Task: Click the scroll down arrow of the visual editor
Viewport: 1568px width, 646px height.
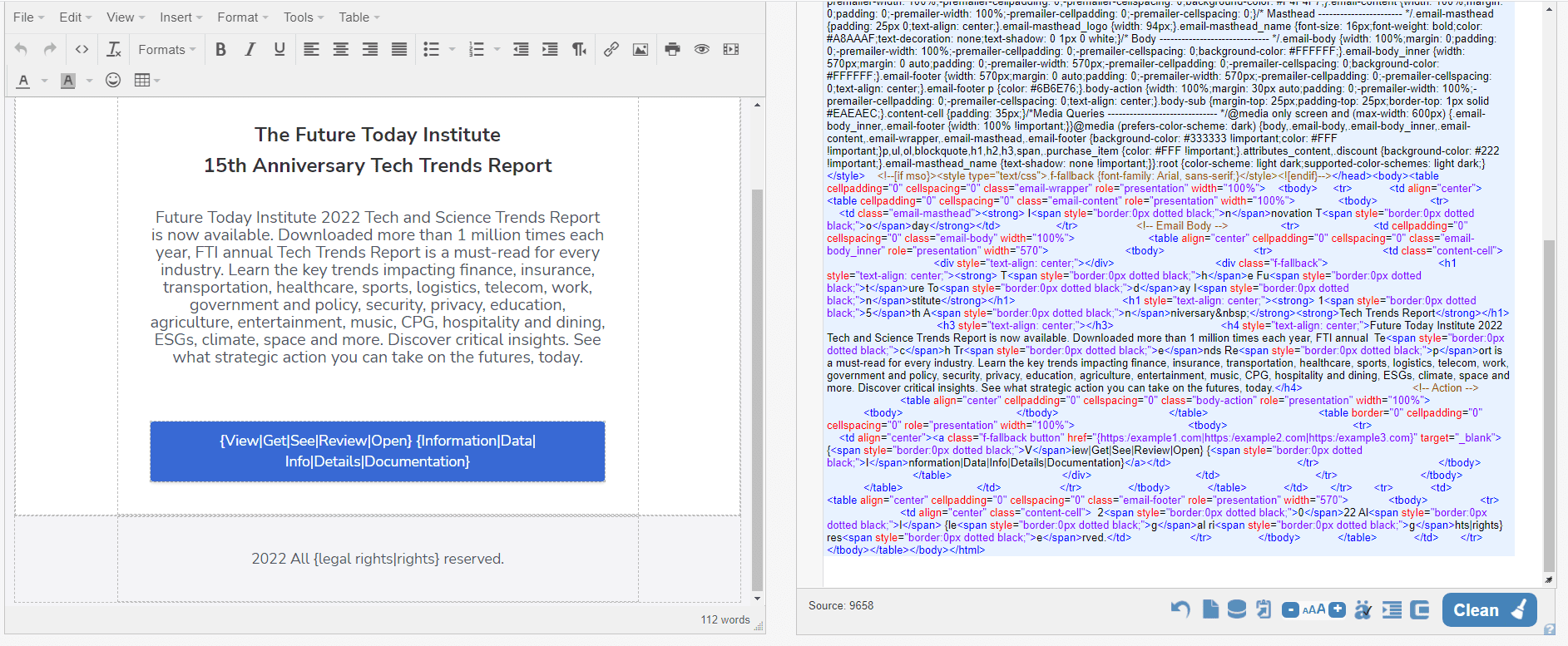Action: coord(757,599)
